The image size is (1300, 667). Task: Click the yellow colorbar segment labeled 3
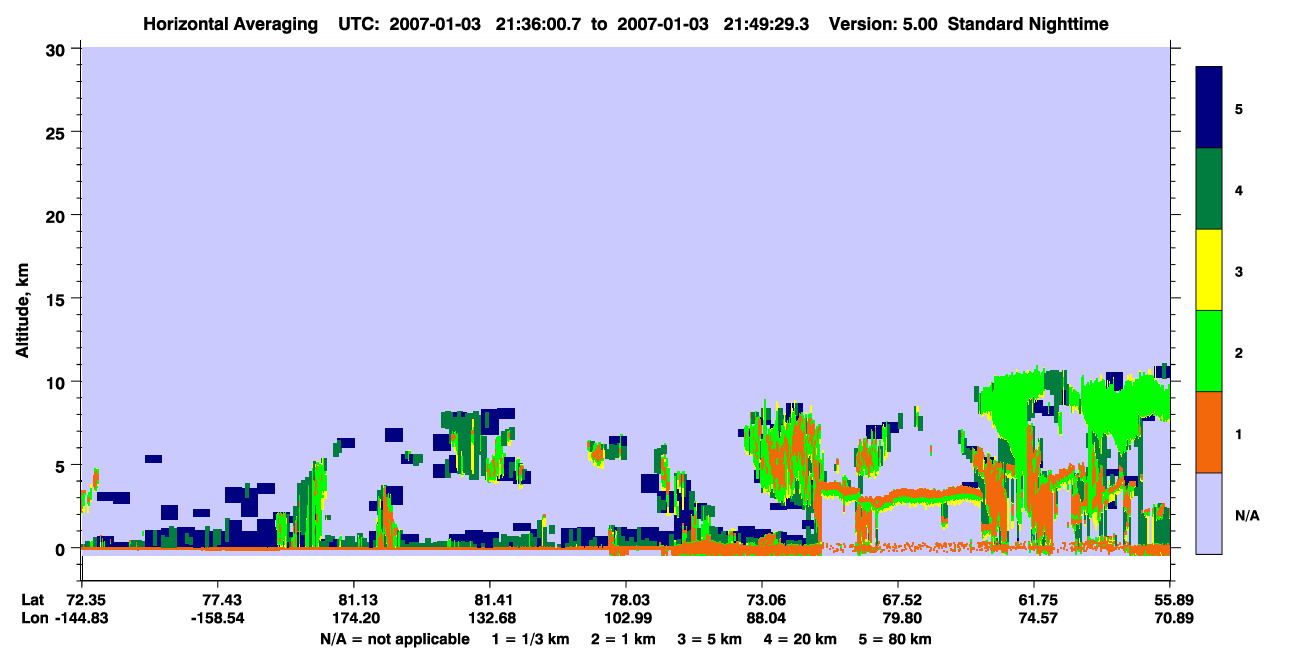click(1209, 270)
